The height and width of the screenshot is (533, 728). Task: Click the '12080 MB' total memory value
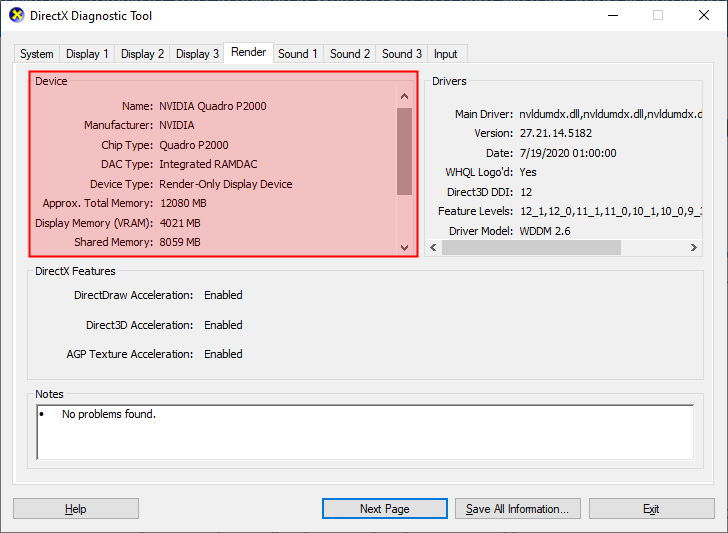tap(183, 203)
